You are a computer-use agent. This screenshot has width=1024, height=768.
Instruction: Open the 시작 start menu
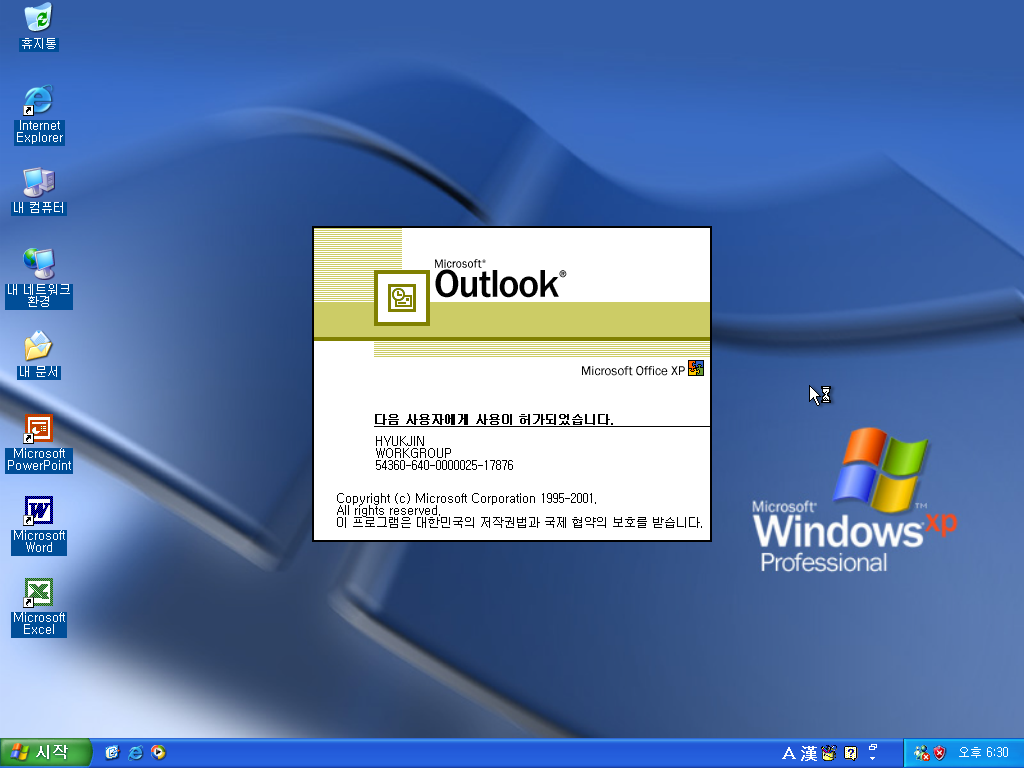click(46, 753)
